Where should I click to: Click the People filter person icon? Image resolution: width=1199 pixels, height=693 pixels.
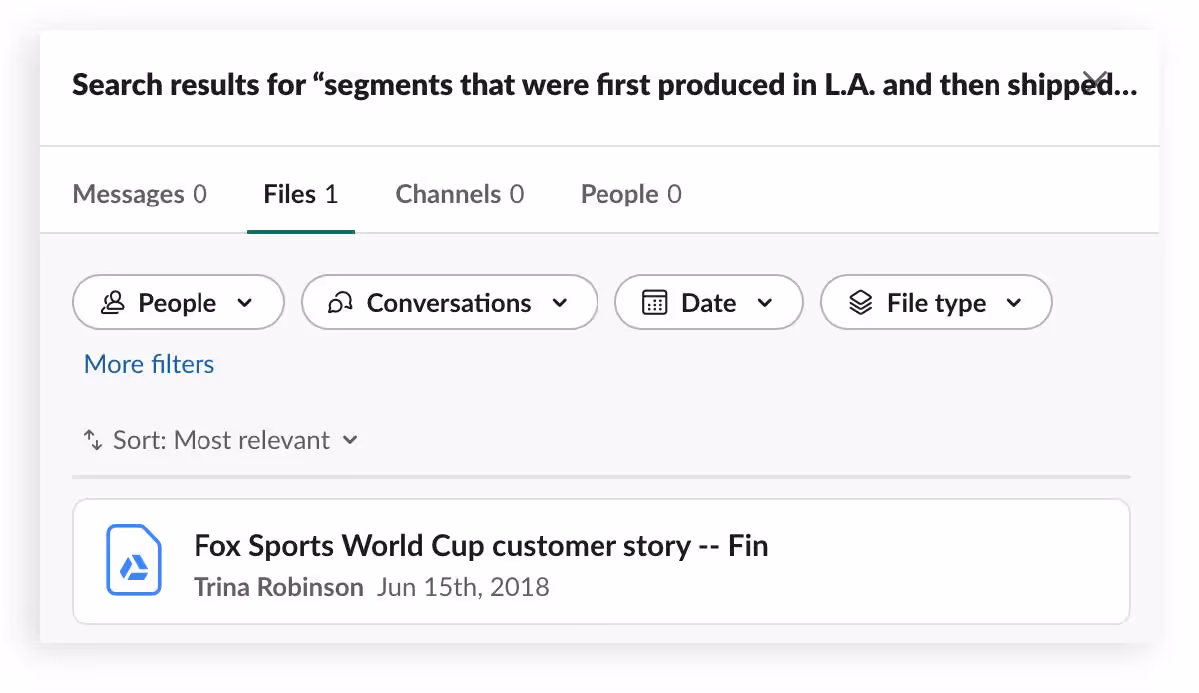(x=113, y=303)
